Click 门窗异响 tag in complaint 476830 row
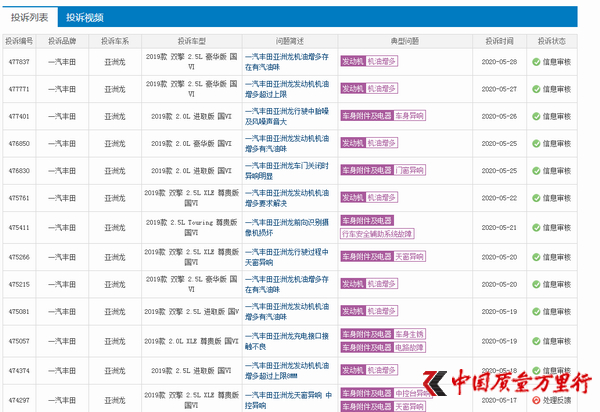This screenshot has height=412, width=600. point(409,170)
